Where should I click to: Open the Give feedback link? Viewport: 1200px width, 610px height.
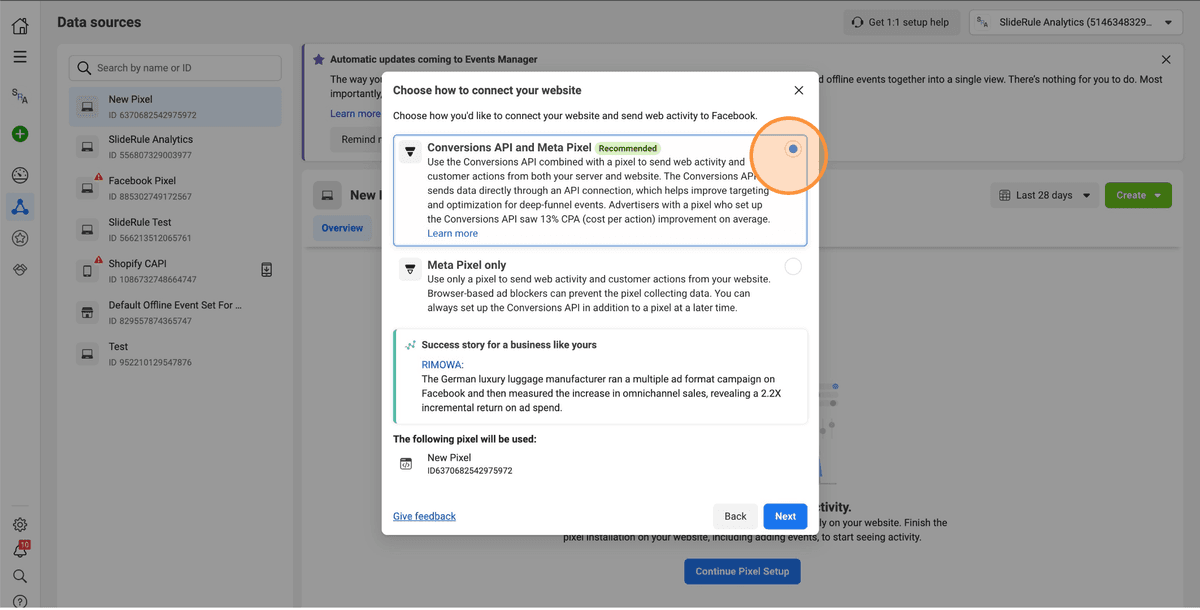tap(424, 516)
